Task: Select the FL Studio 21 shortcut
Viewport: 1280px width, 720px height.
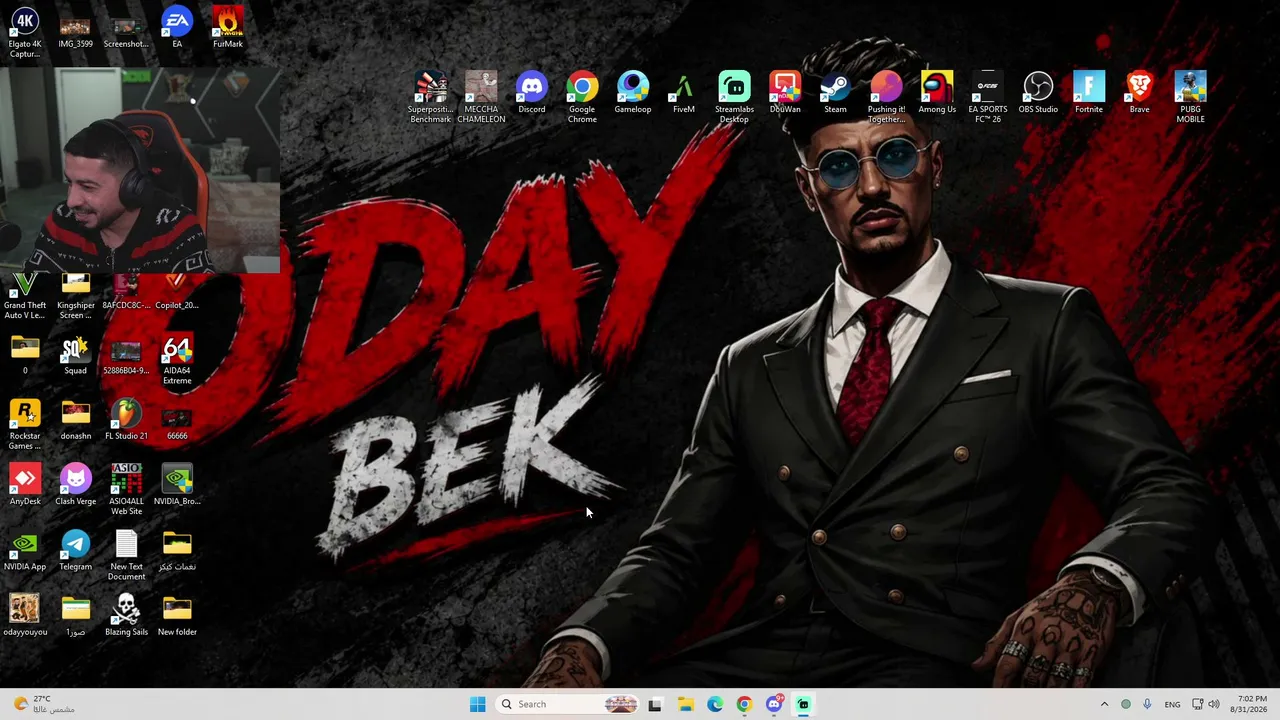Action: (x=126, y=419)
